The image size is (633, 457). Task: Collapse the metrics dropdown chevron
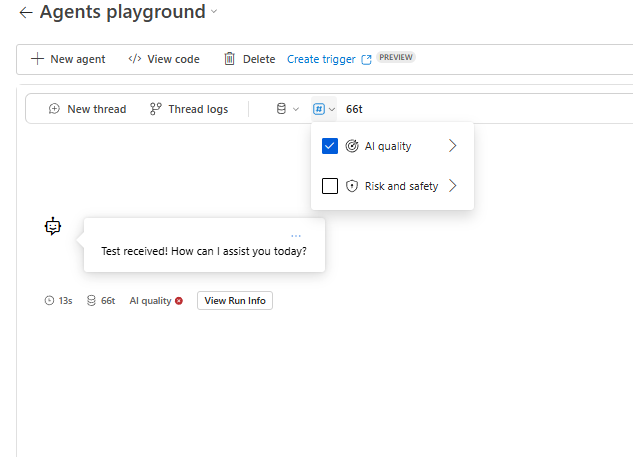click(332, 109)
